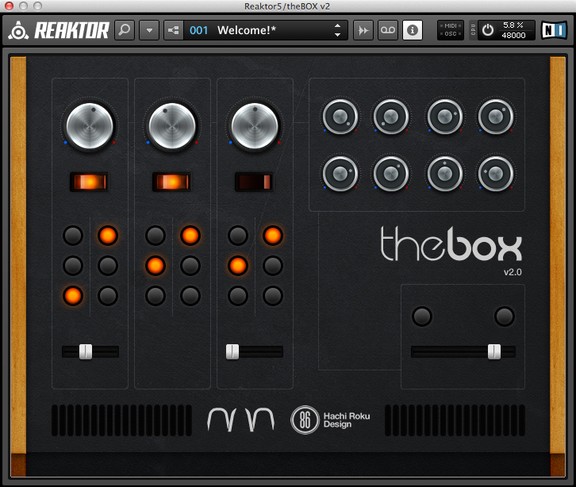Image resolution: width=576 pixels, height=487 pixels.
Task: Click third small knob in top row
Action: pos(445,117)
